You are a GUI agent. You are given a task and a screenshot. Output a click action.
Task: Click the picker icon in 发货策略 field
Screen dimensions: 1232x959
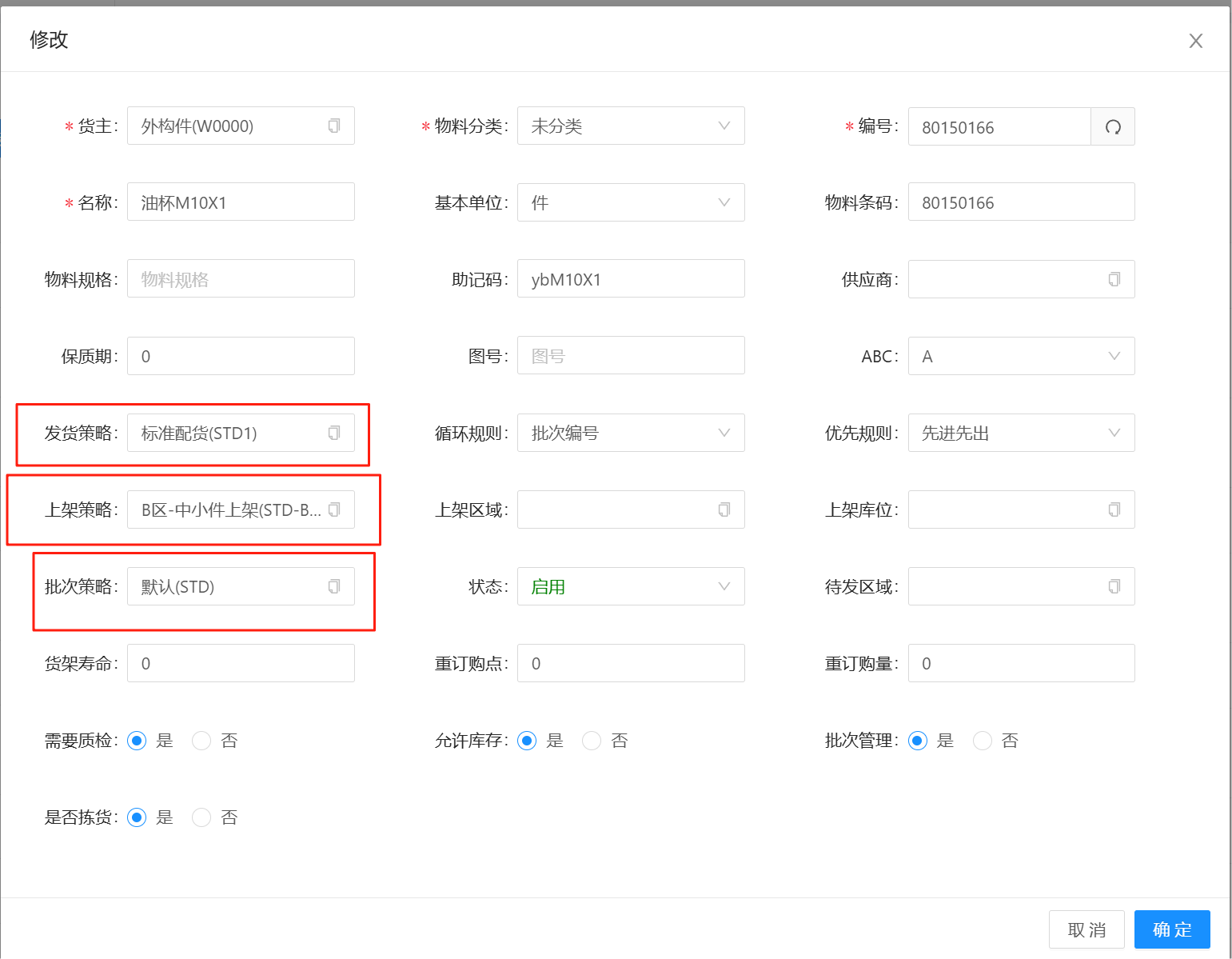pyautogui.click(x=334, y=433)
